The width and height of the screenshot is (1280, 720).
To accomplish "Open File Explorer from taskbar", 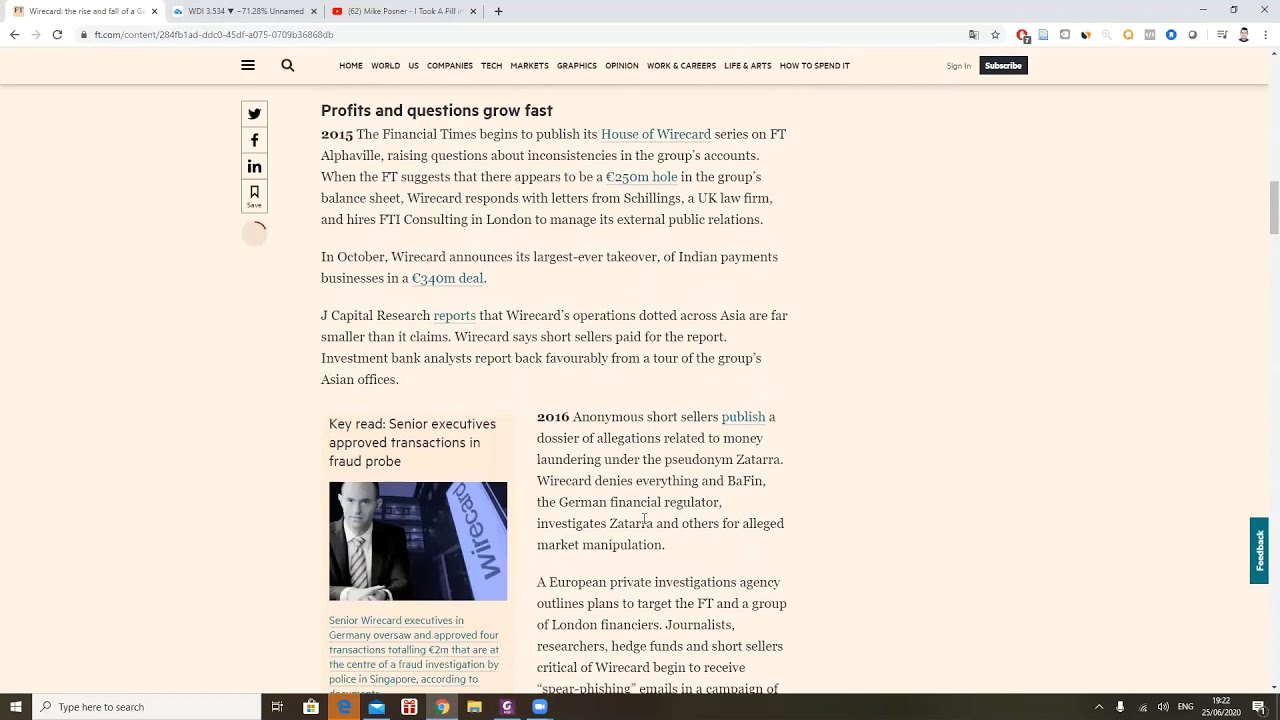I will point(474,707).
